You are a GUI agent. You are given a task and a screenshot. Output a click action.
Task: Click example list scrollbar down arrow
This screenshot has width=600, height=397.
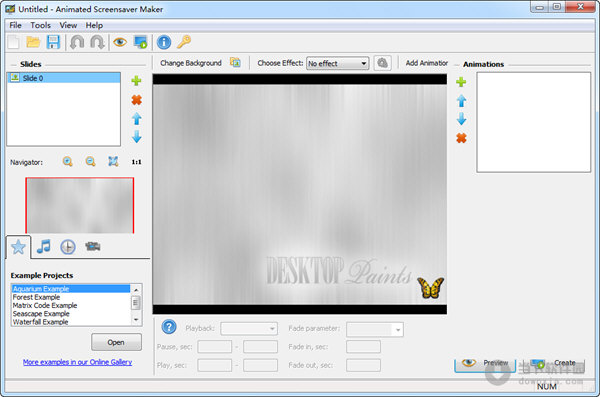click(x=136, y=320)
